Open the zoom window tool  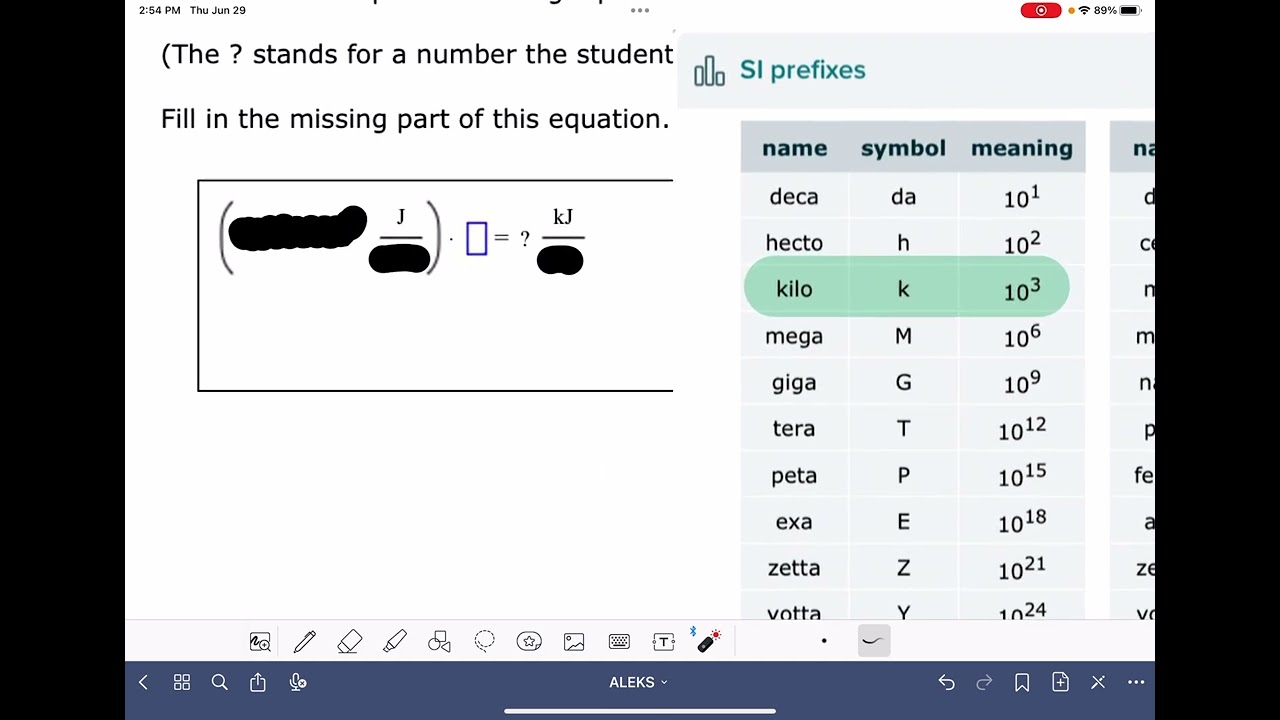(x=260, y=642)
